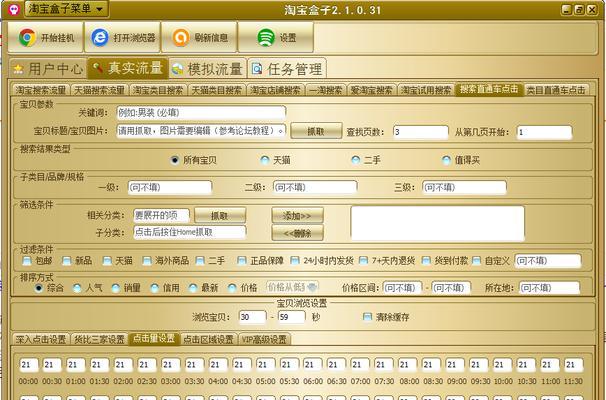Image resolution: width=606 pixels, height=400 pixels.
Task: Switch to the 模拟流量 tab
Action: click(x=207, y=69)
